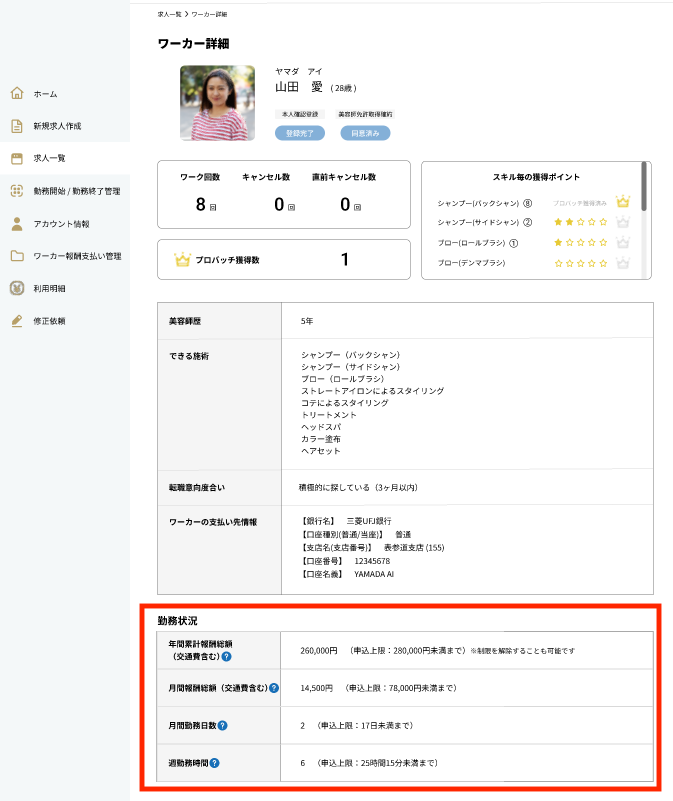Screen dimensions: 673x801
Task: Click the QR scan icon for 勤務開始/勤務終了管理
Action: coord(16,191)
